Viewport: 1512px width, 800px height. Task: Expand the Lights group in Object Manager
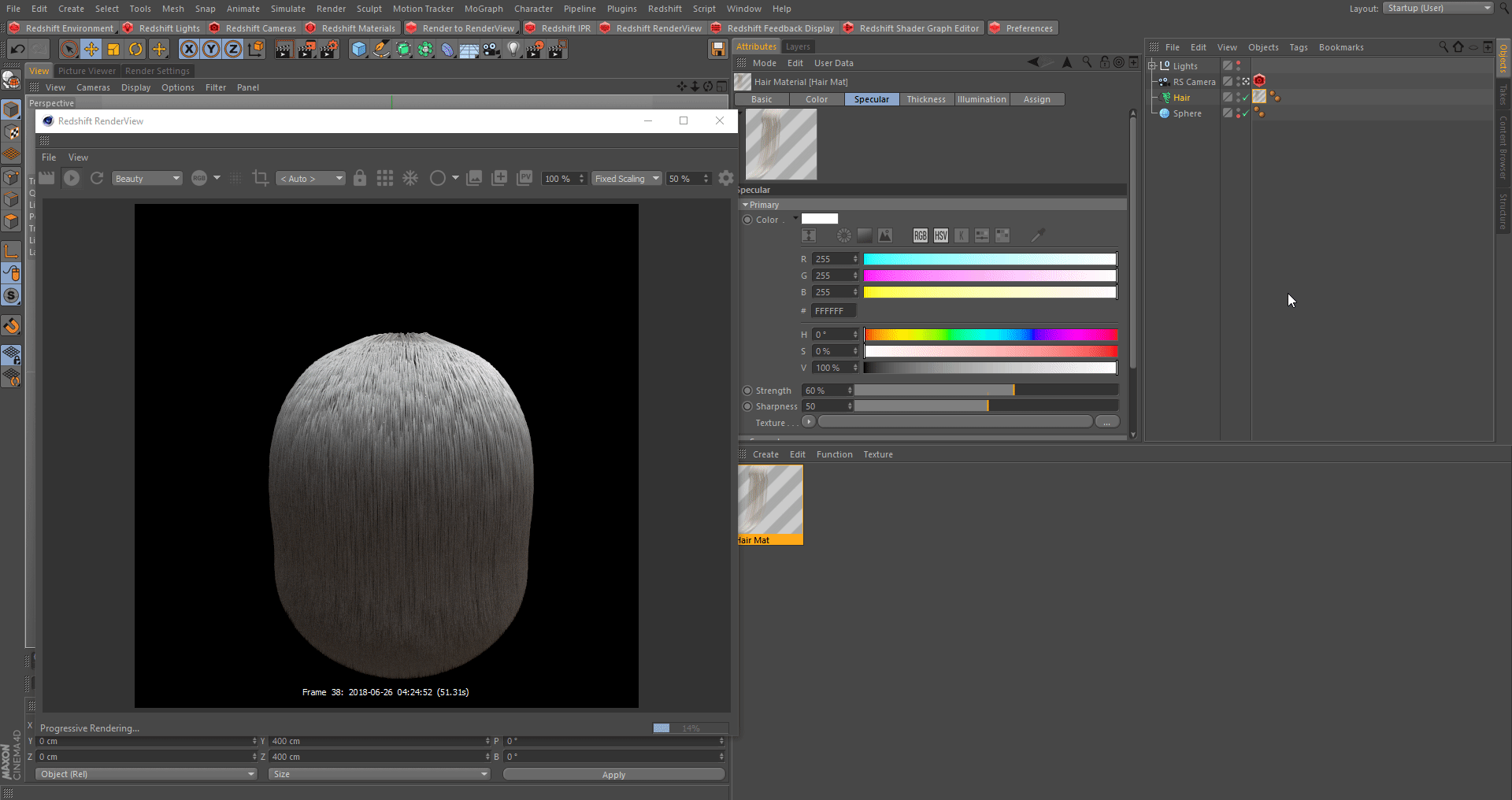(1151, 65)
